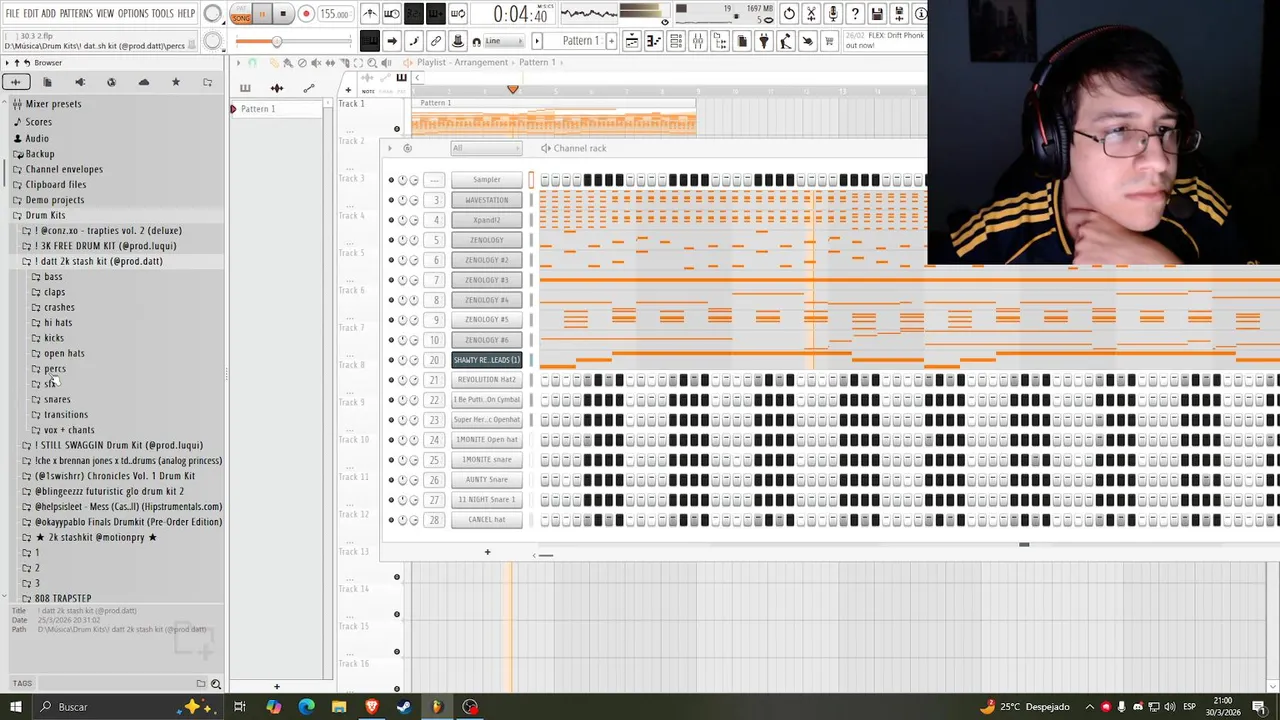Mute the Sampler channel

[x=391, y=180]
